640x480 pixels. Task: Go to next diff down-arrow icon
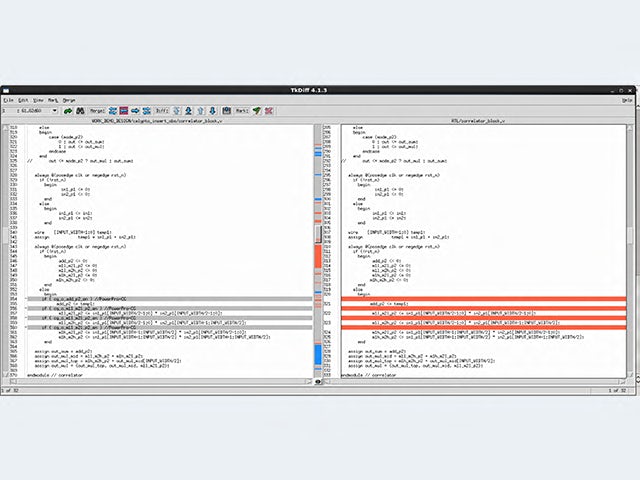pyautogui.click(x=212, y=111)
